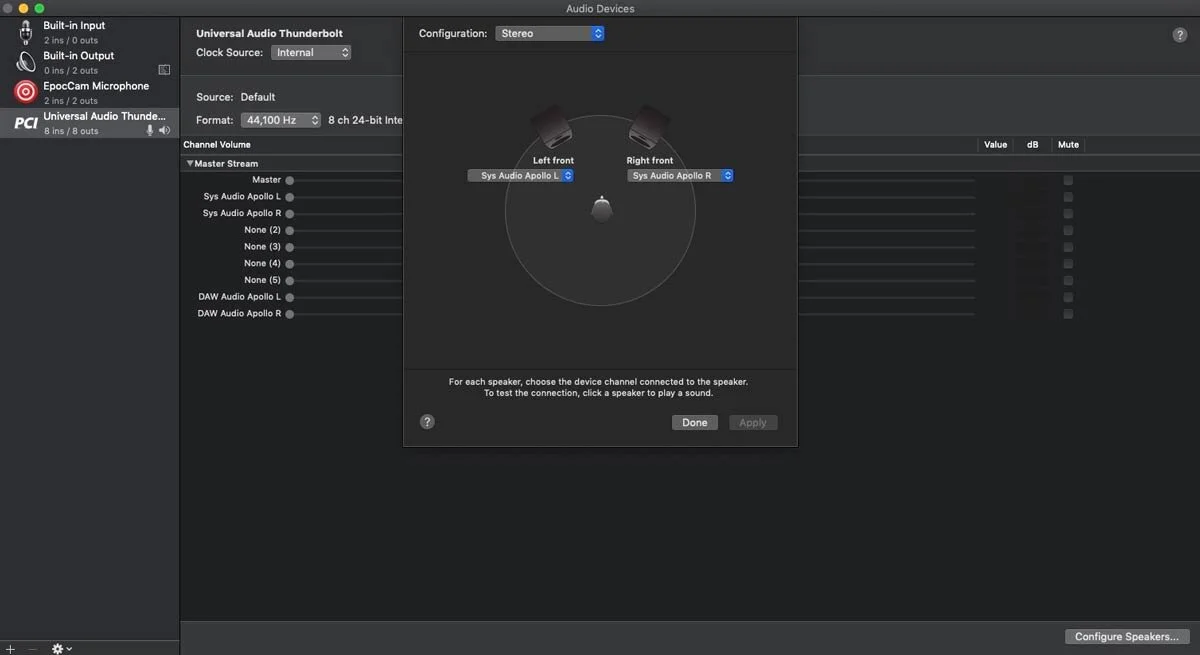Click the 'Source: Default' text
Image resolution: width=1200 pixels, height=655 pixels.
click(x=236, y=97)
